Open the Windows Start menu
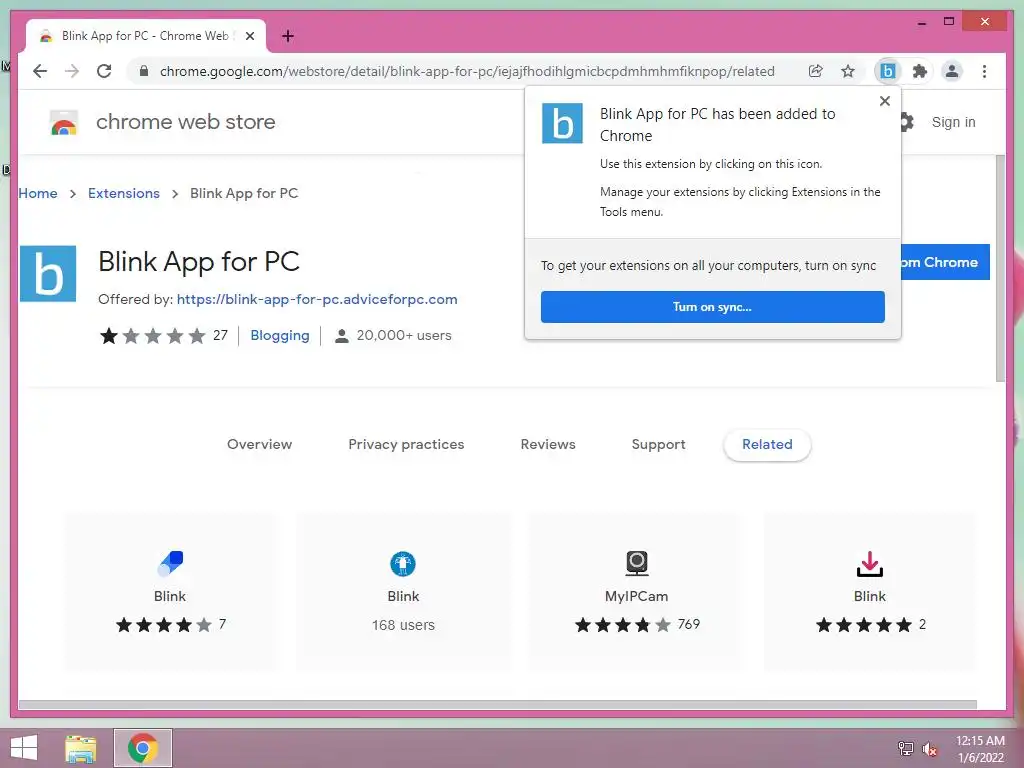 click(24, 748)
